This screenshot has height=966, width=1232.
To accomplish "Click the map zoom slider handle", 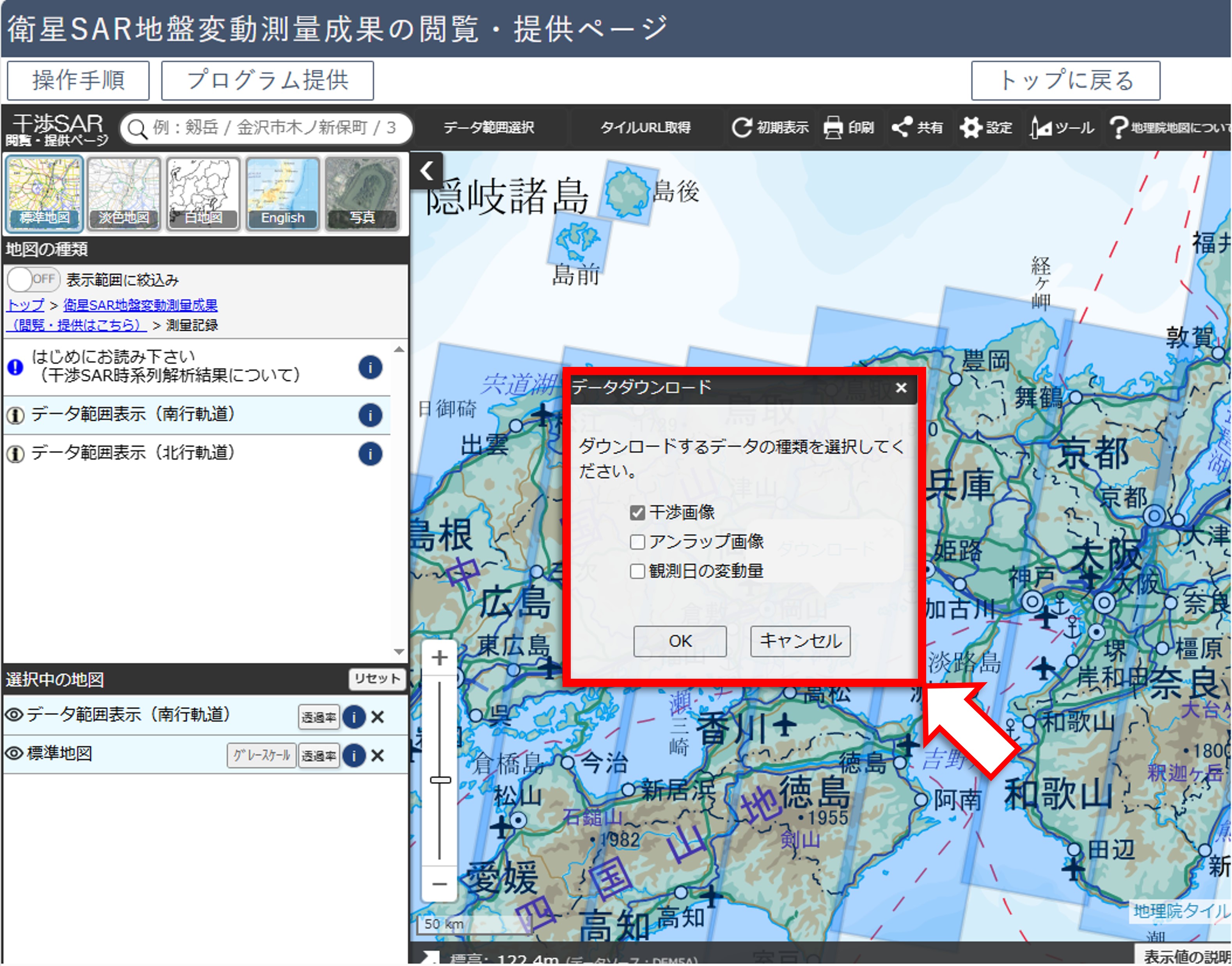I will [x=440, y=780].
